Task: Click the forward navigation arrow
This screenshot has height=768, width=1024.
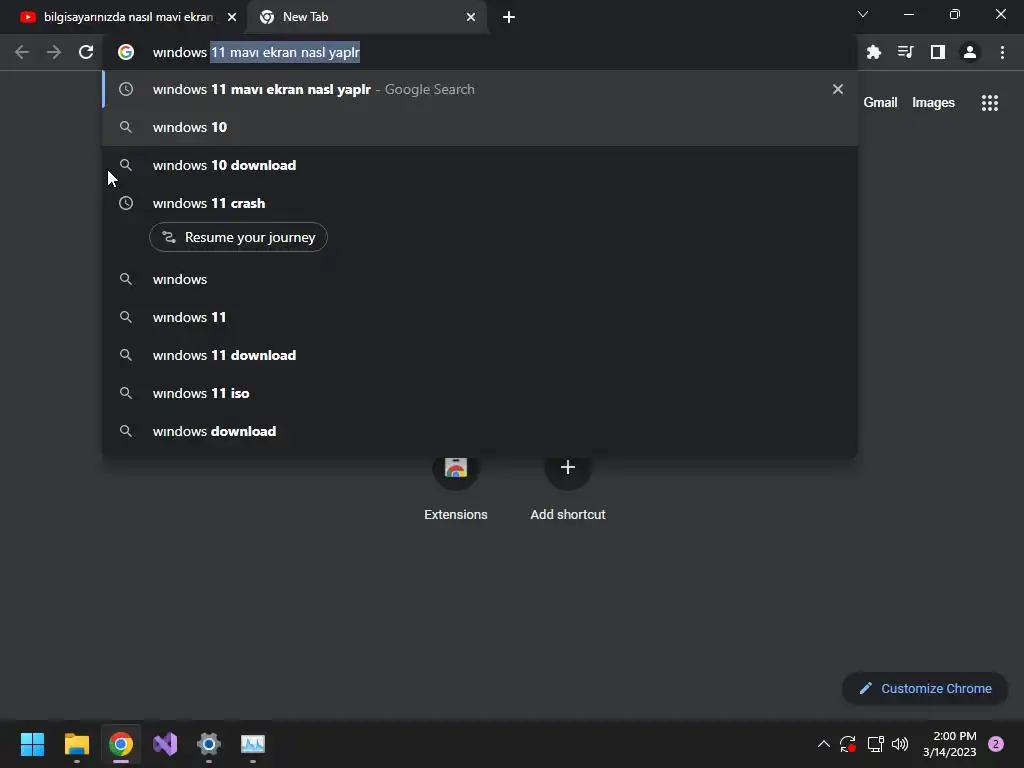Action: [x=54, y=52]
